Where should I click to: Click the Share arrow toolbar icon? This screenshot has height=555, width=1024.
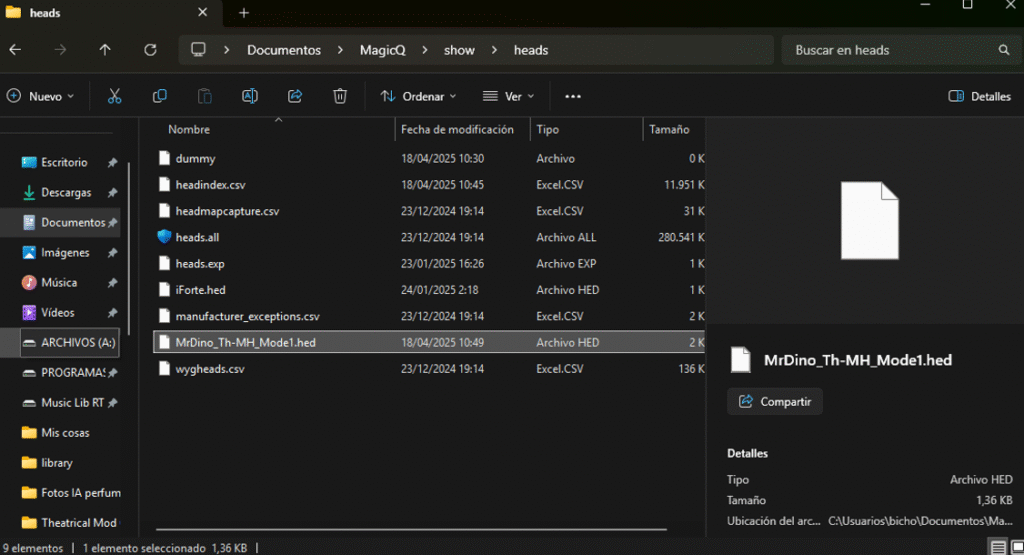(x=295, y=96)
